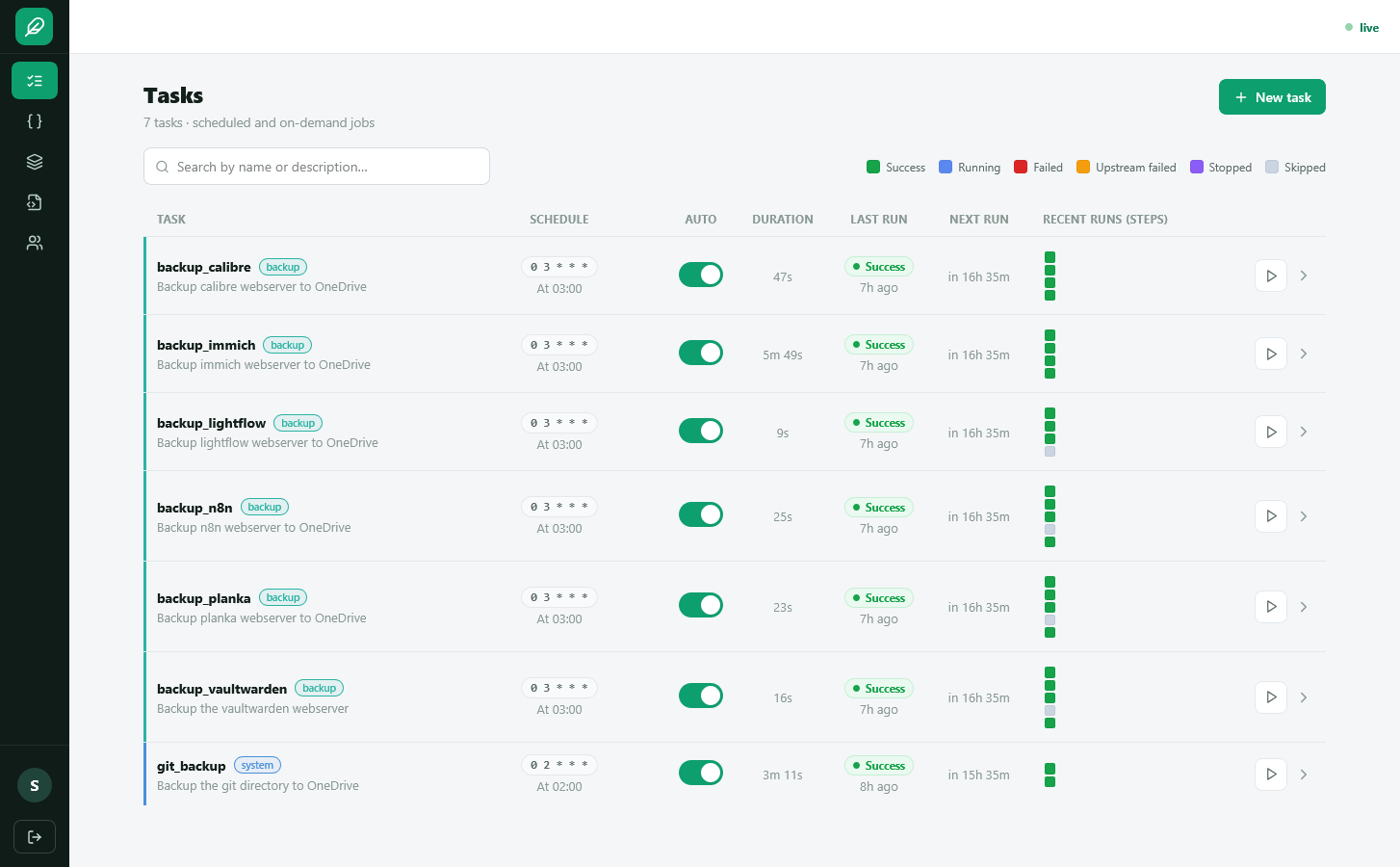Click the LAST RUN column header
The height and width of the screenshot is (867, 1400).
click(879, 220)
